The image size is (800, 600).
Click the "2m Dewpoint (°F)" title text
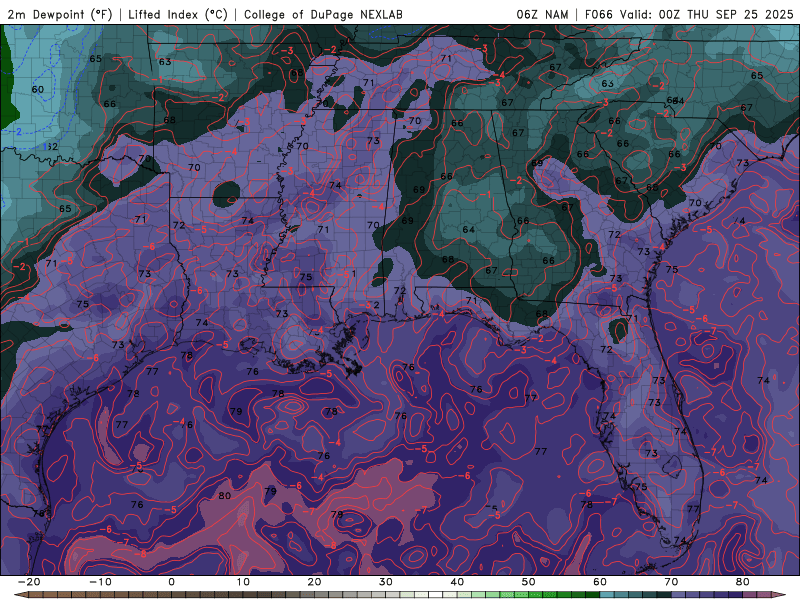click(59, 14)
